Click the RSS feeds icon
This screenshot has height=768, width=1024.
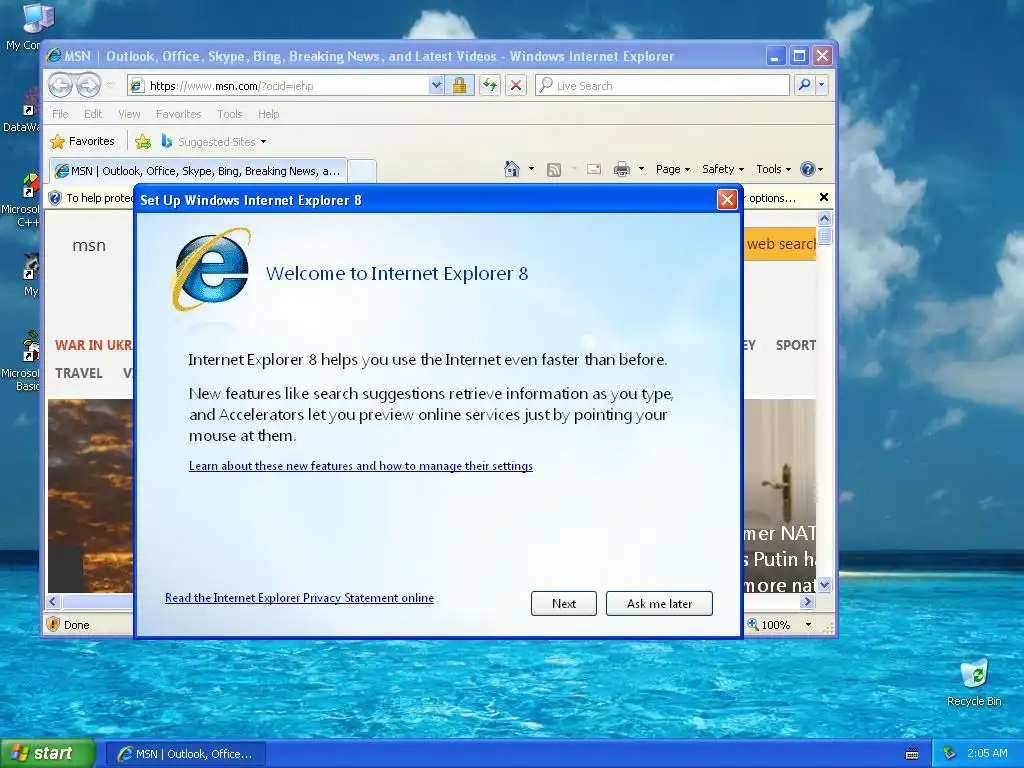(x=554, y=170)
